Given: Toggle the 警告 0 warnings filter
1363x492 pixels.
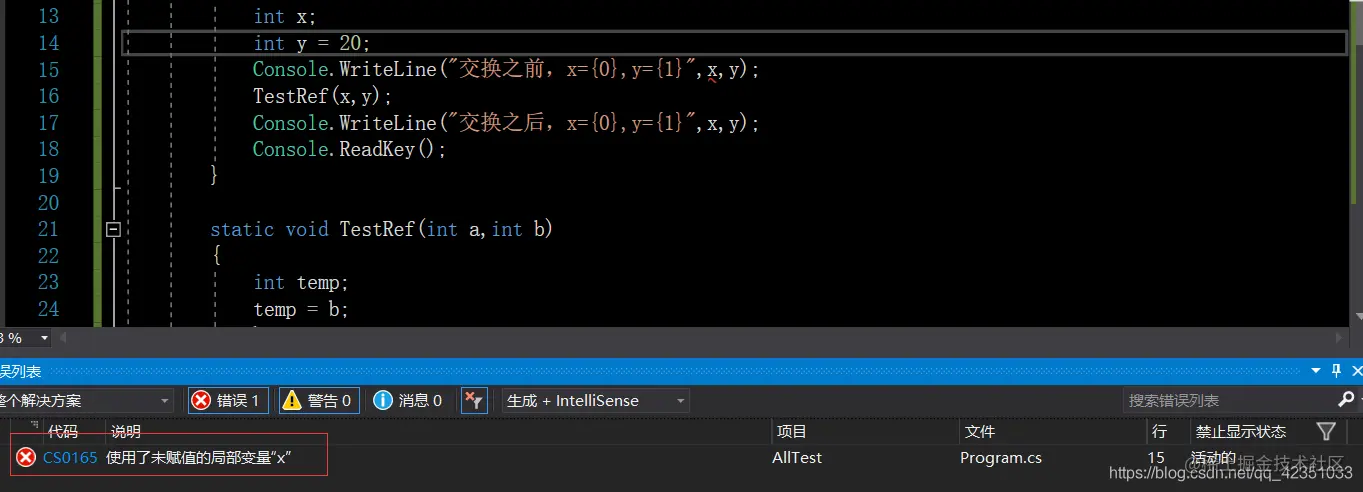Looking at the screenshot, I should pos(319,400).
